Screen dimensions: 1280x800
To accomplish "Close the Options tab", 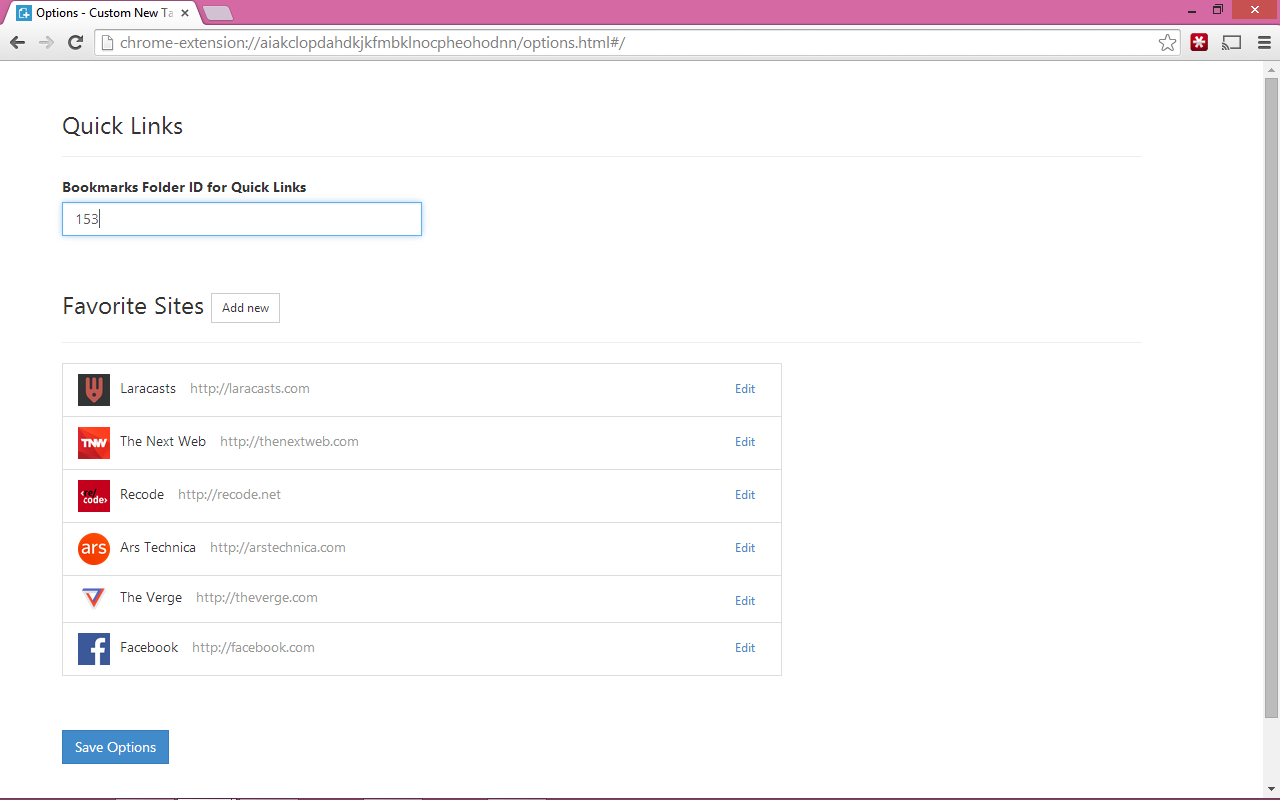I will [185, 13].
